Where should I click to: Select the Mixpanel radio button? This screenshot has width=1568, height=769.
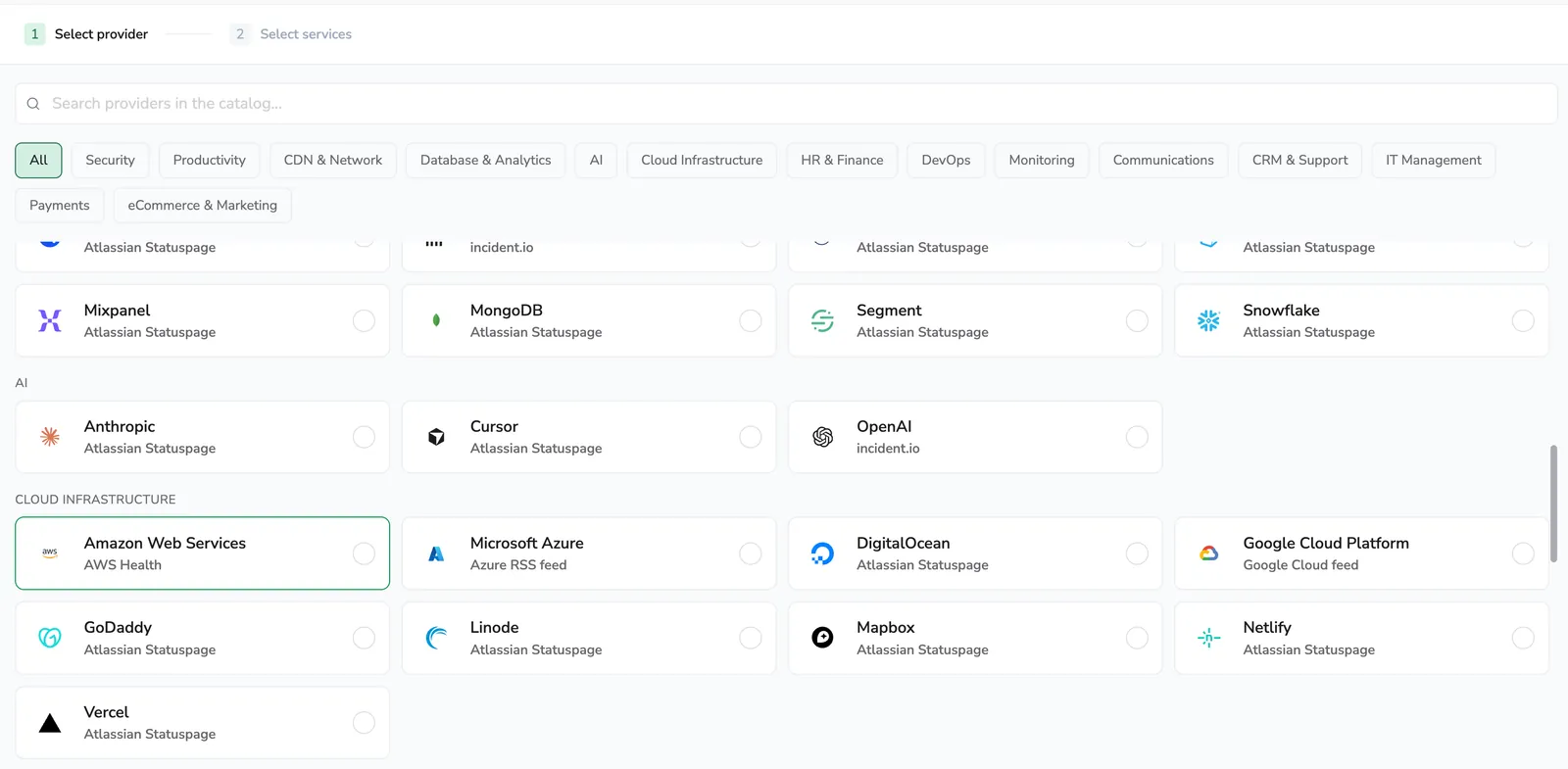(x=364, y=320)
